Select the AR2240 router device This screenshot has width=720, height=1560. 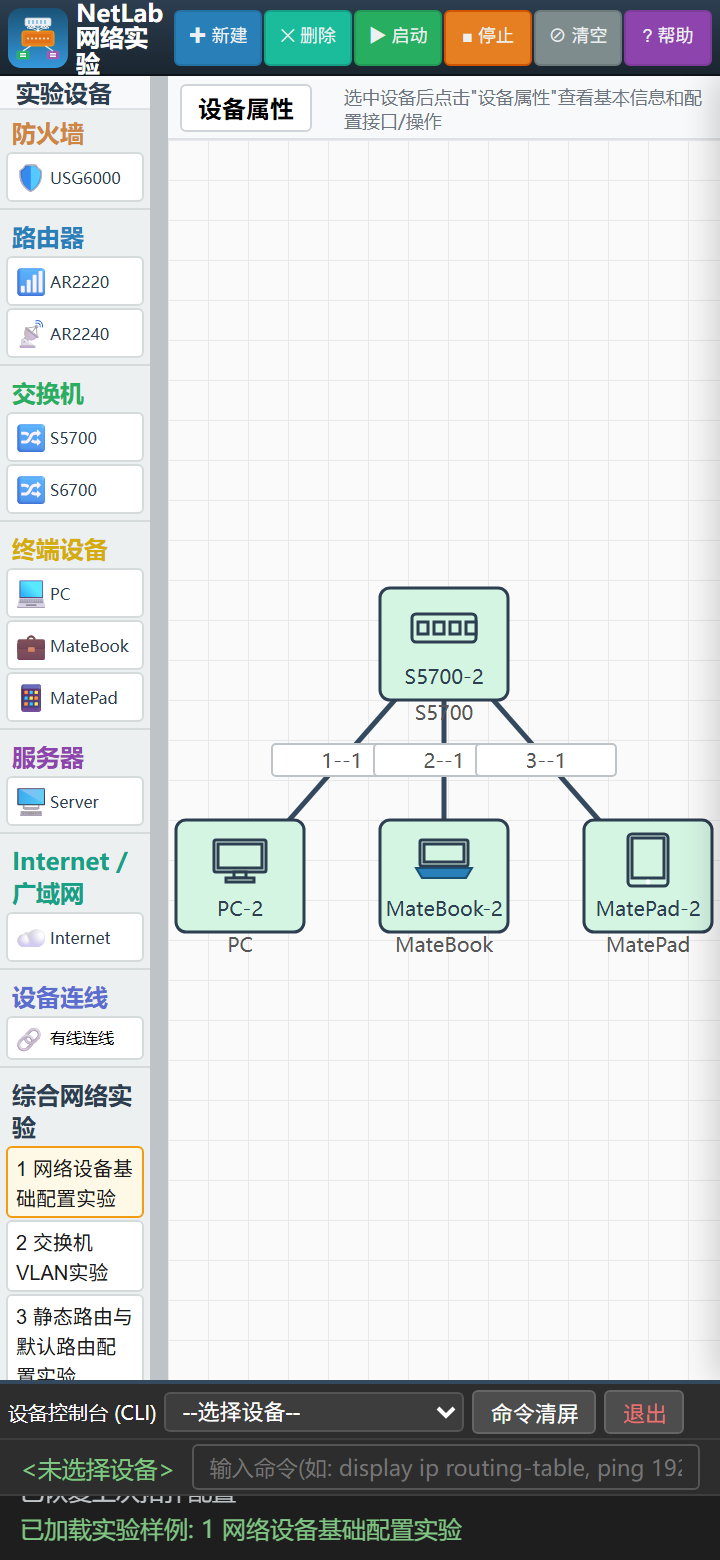[75, 334]
